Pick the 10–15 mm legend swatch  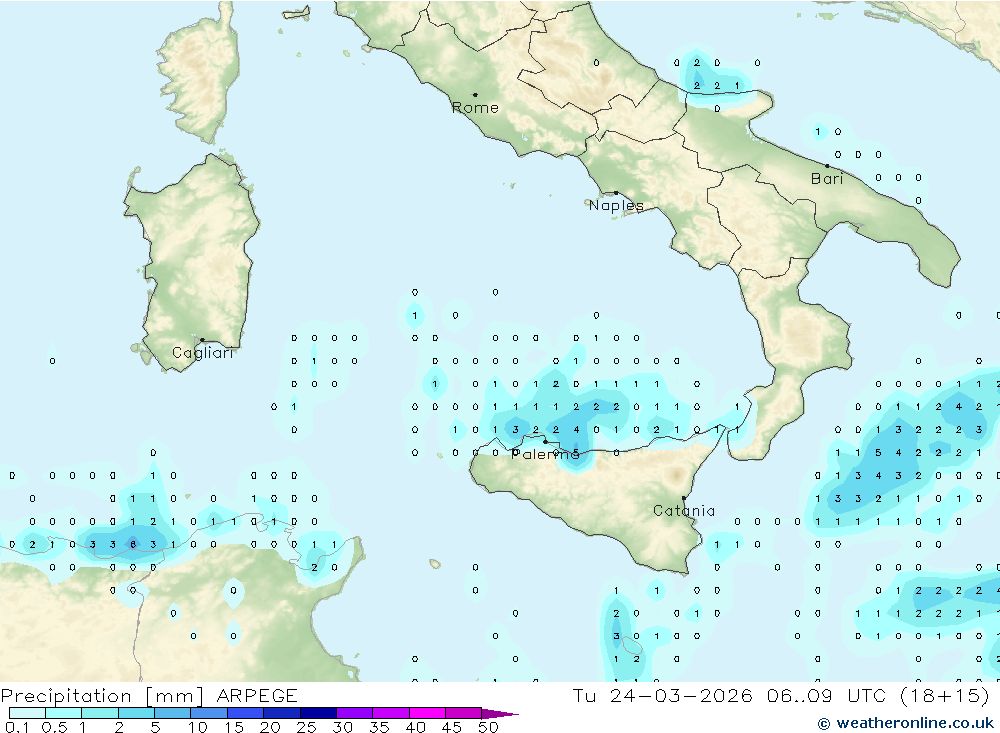[209, 713]
